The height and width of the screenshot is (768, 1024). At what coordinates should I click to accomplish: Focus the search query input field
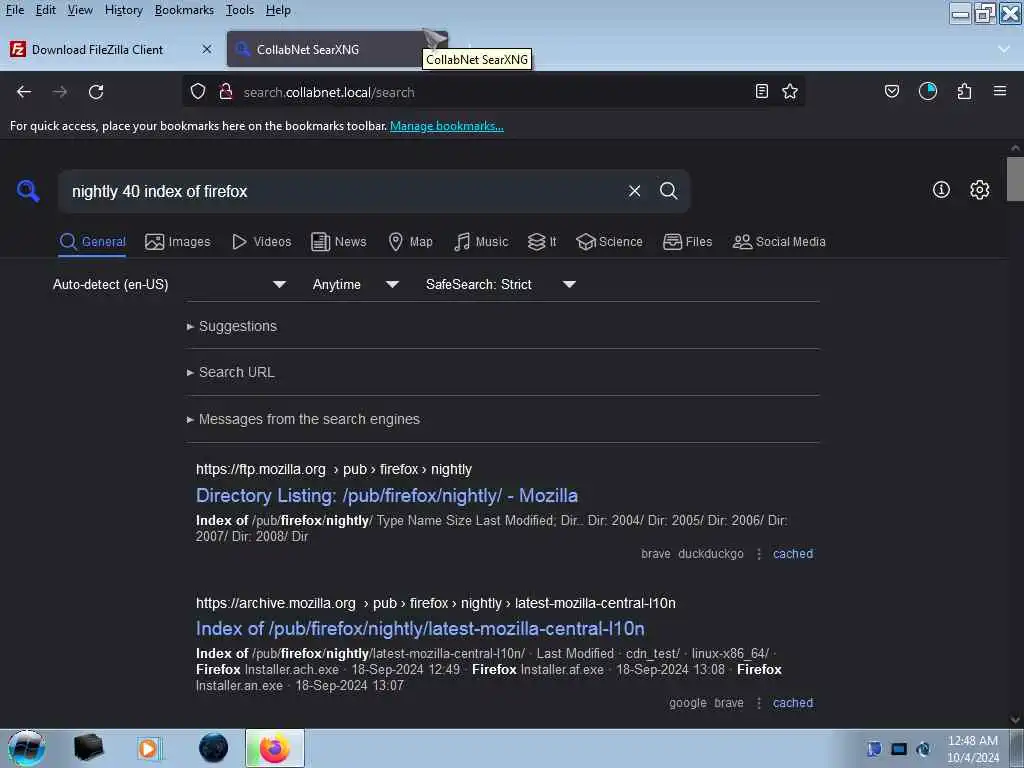[343, 191]
